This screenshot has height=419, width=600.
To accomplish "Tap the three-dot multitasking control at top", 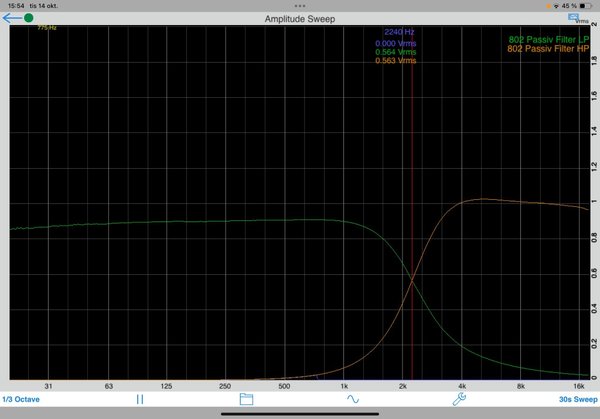I will pyautogui.click(x=300, y=5).
